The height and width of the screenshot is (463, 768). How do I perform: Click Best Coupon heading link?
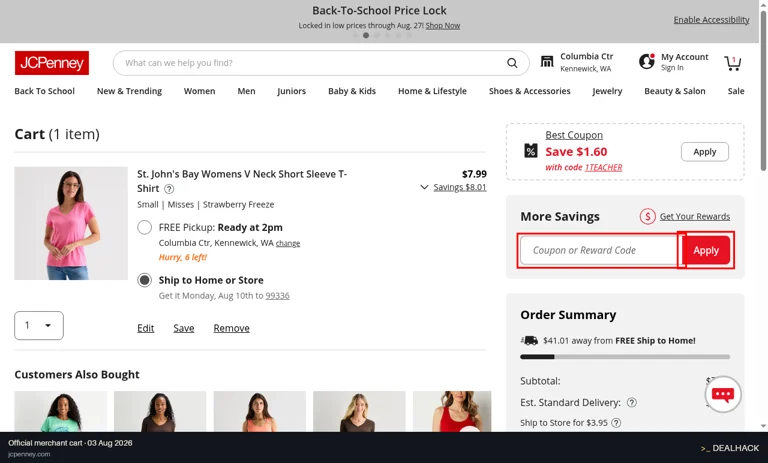pos(574,135)
